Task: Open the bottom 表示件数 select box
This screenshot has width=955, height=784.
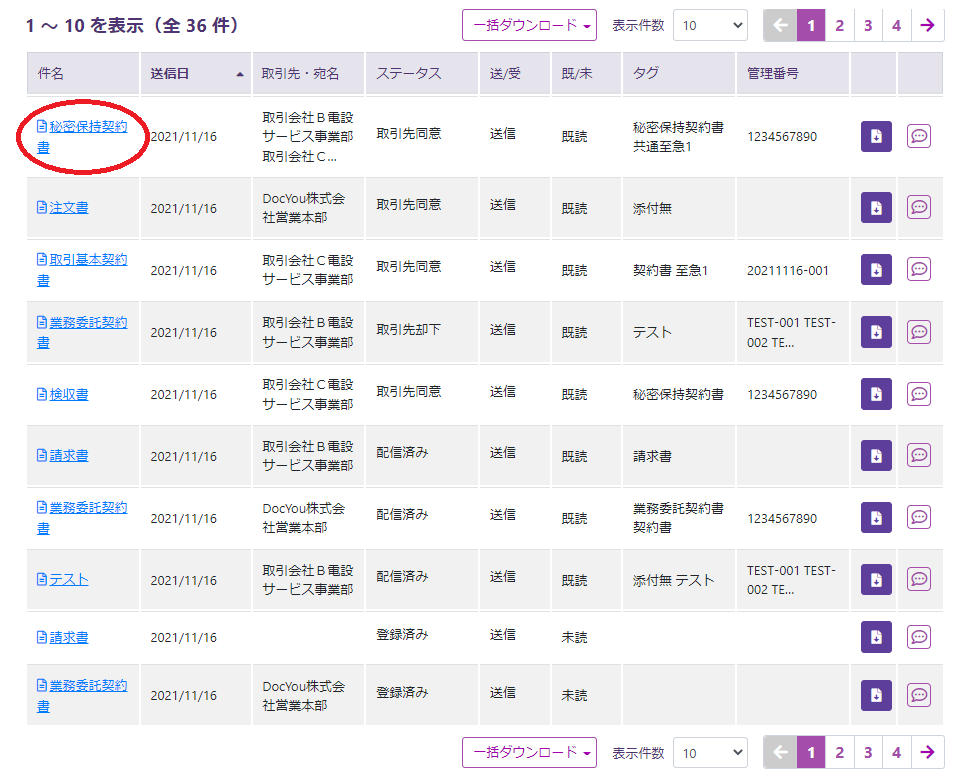Action: [710, 753]
